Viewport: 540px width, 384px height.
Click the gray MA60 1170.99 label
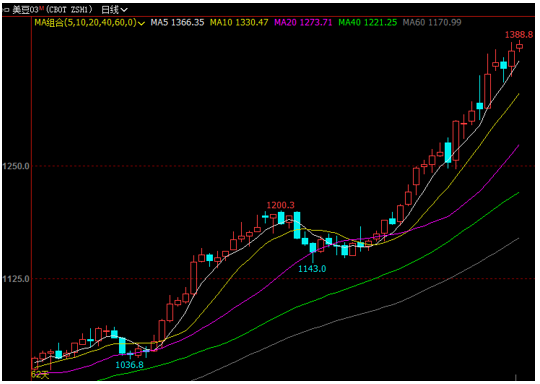(x=432, y=23)
